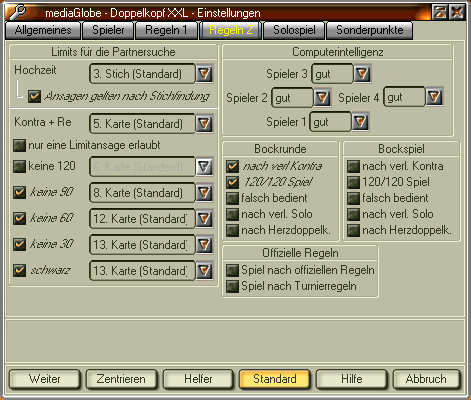Image resolution: width=471 pixels, height=400 pixels.
Task: Enable Bockspiel 'falsch bedient' checkbox
Action: tap(353, 198)
